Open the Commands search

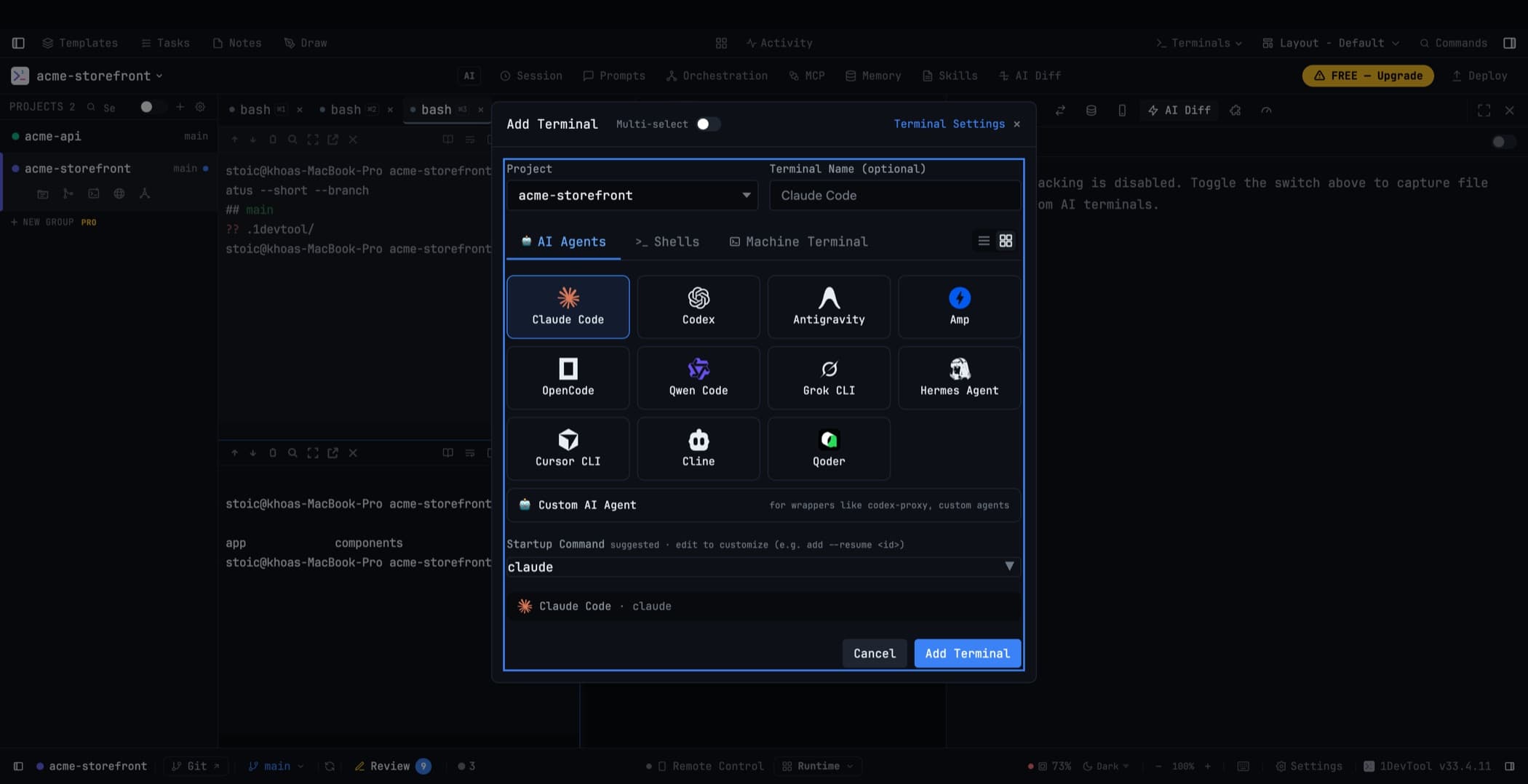[1453, 43]
